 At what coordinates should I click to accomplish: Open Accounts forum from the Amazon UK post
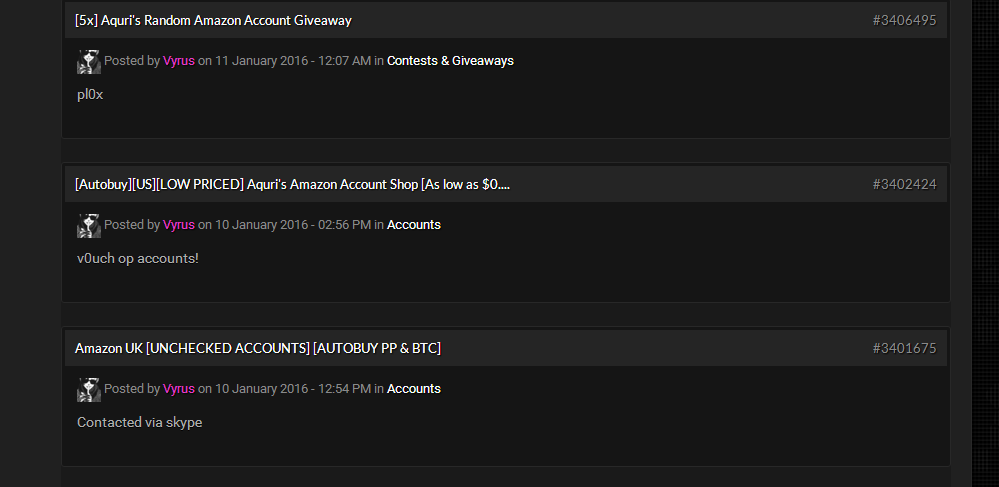(x=414, y=389)
